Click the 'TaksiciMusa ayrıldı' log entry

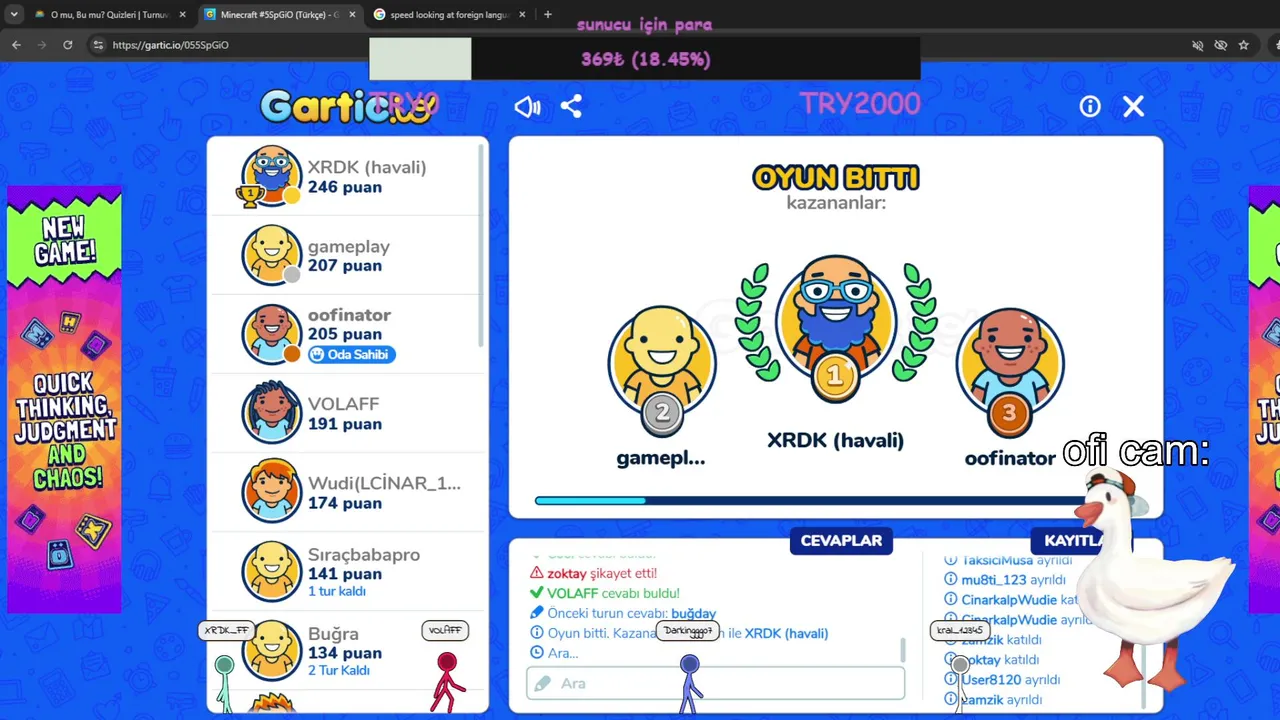coord(1009,560)
